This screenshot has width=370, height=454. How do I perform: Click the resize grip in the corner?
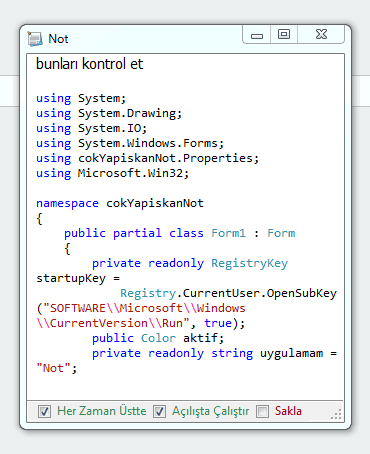[x=337, y=414]
